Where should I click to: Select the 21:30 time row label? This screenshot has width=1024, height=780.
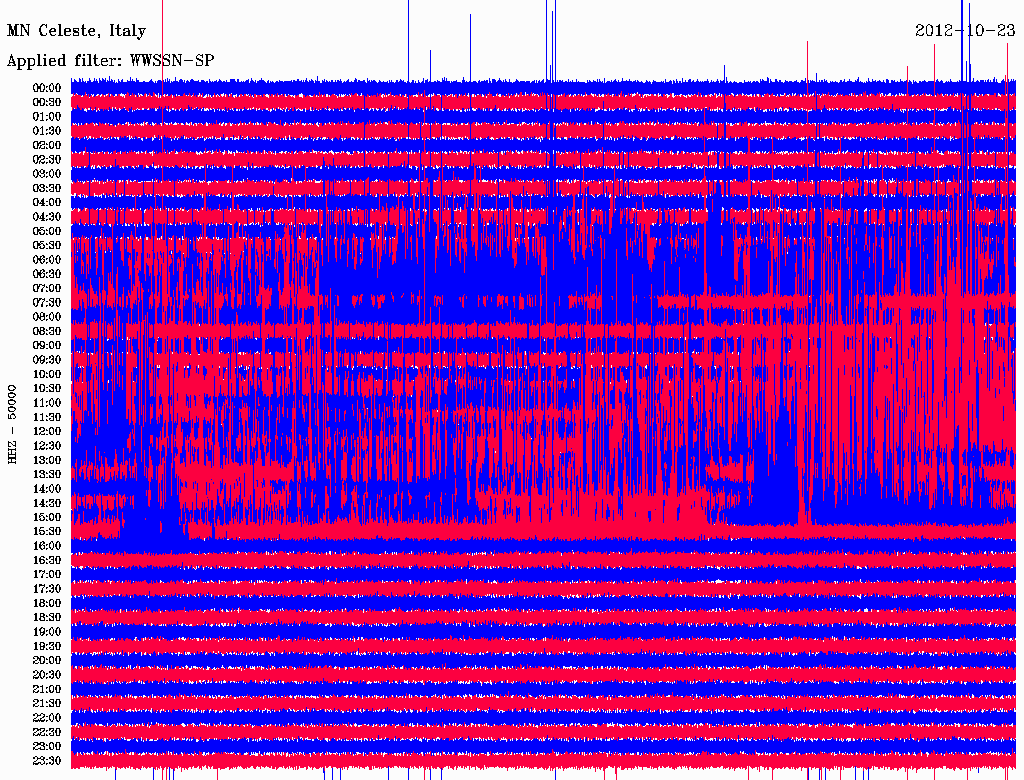click(47, 704)
